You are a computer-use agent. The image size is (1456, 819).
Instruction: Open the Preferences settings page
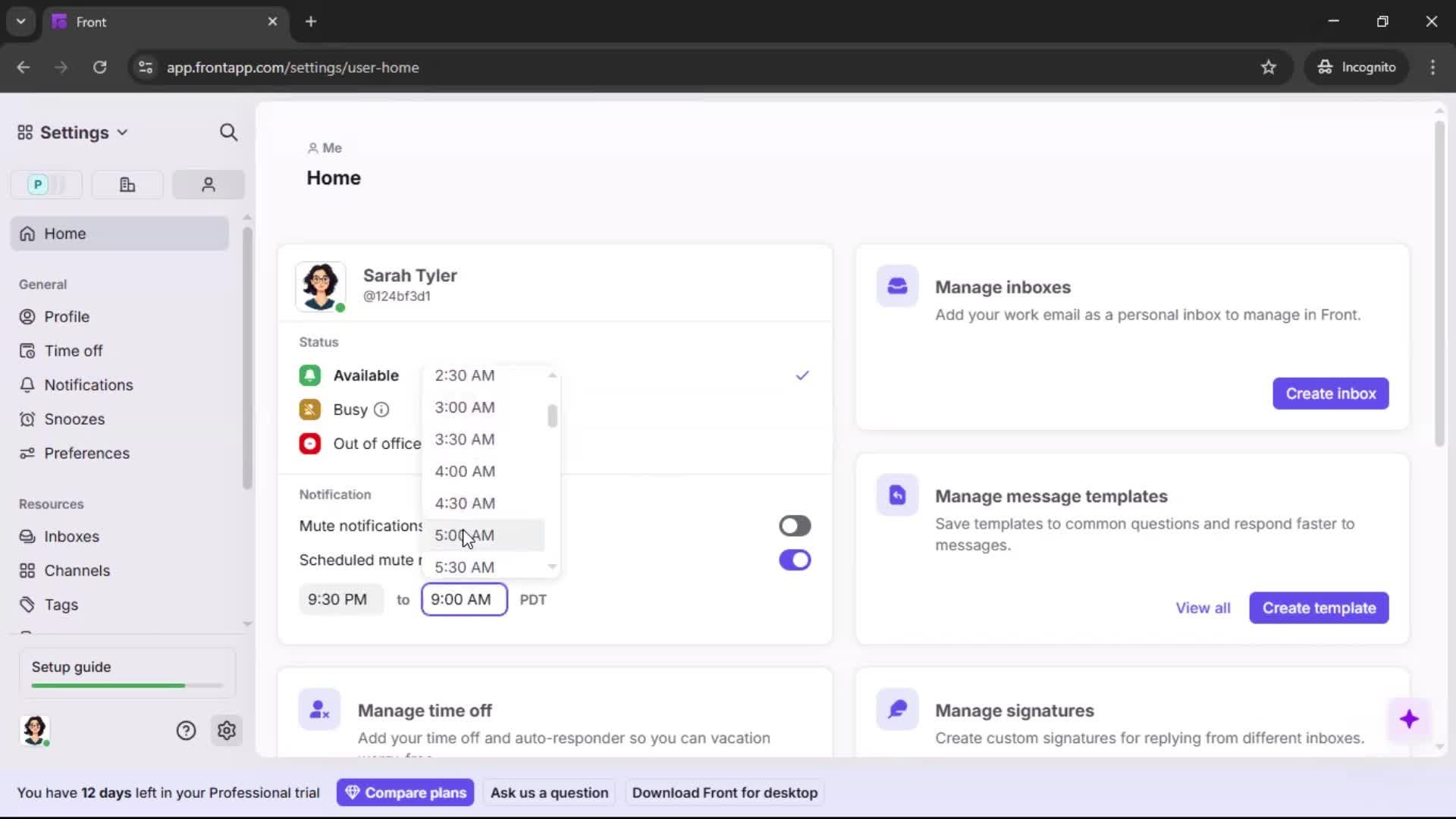coord(85,453)
